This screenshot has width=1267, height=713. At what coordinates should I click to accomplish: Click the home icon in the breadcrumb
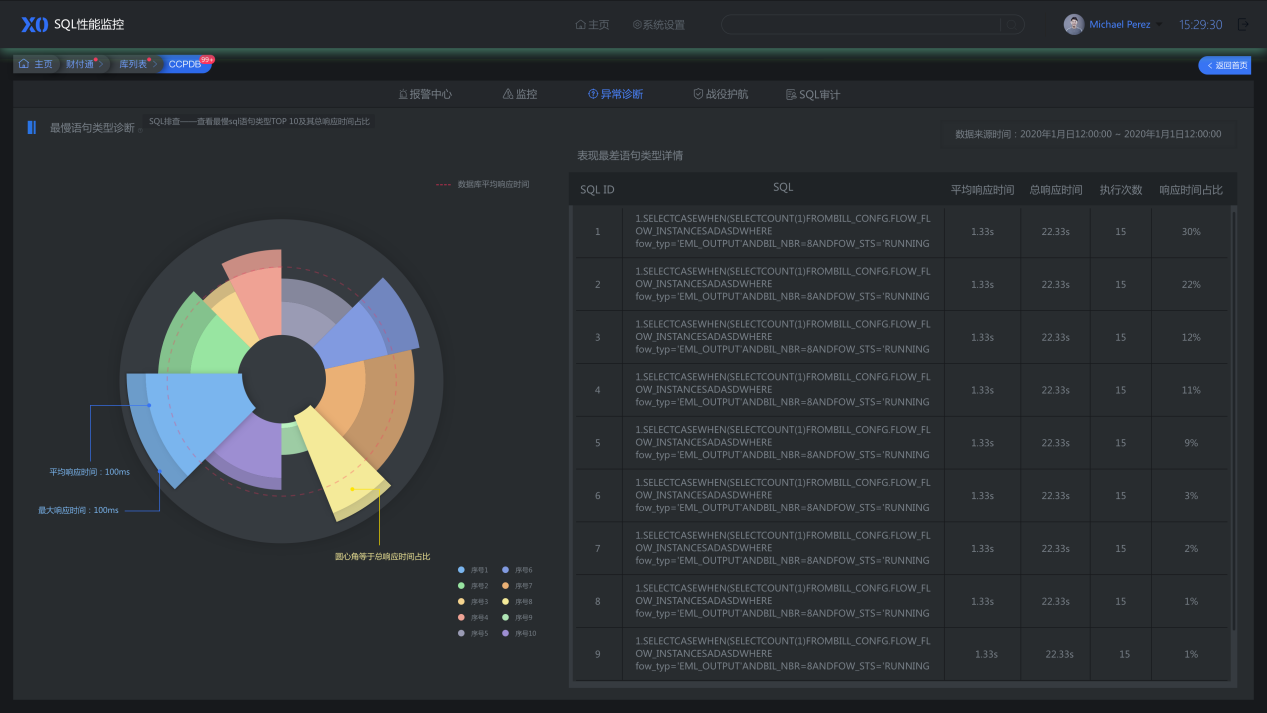[x=24, y=64]
